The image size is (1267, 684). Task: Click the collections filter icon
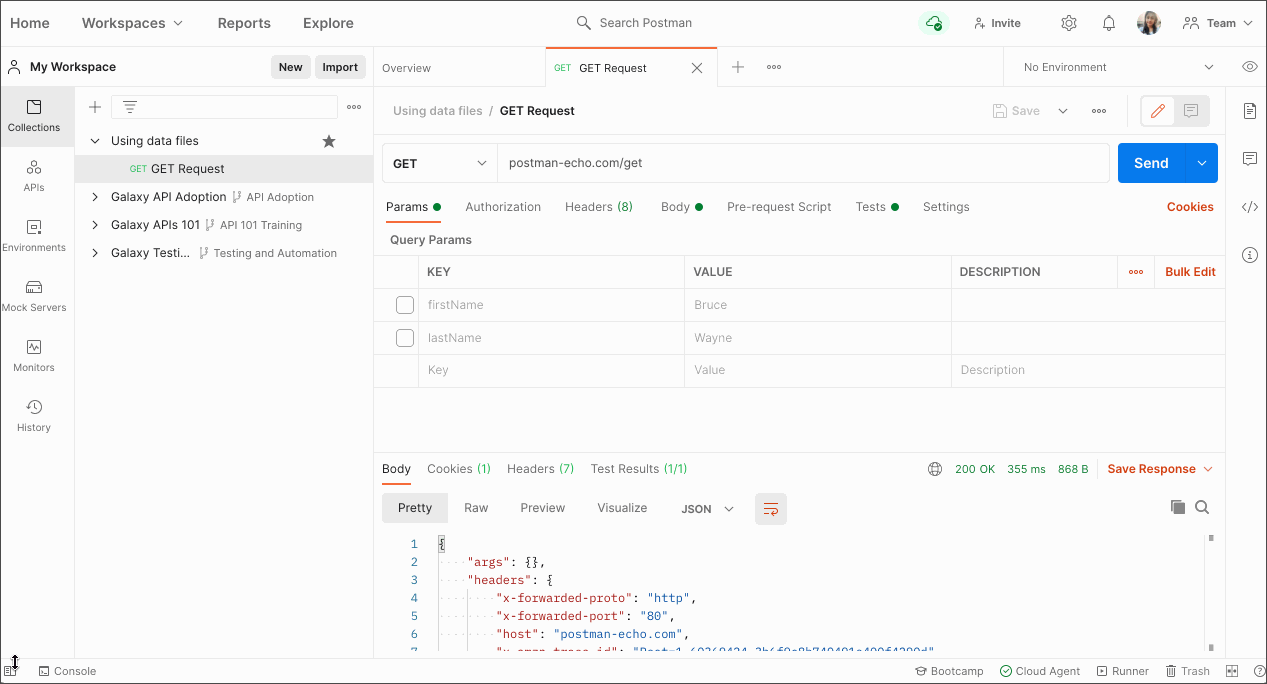130,107
